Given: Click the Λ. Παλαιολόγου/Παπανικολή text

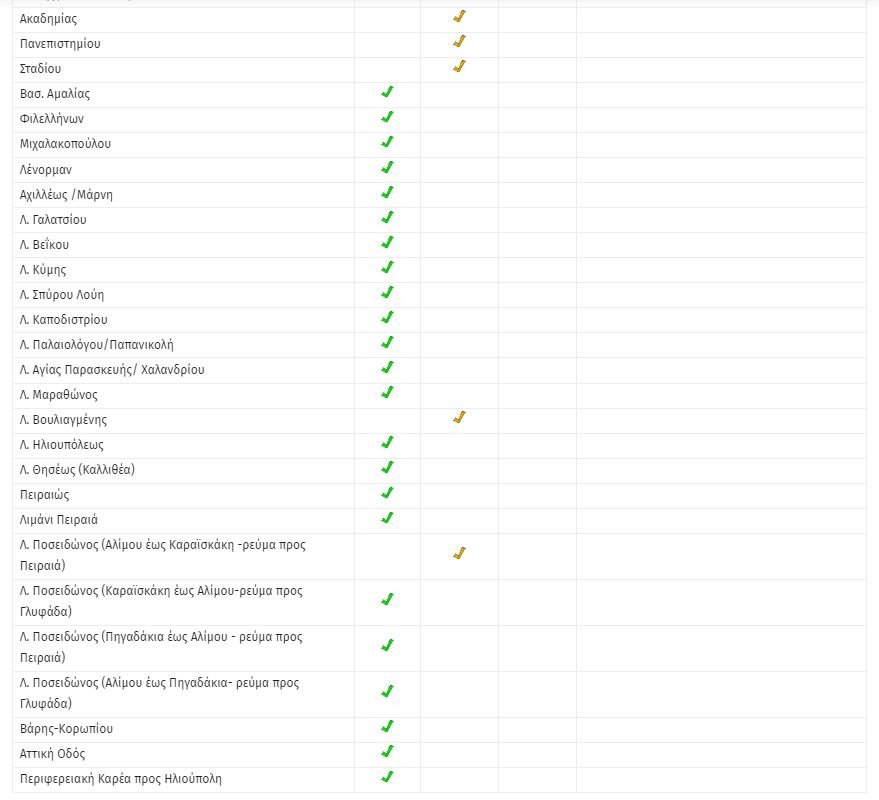Looking at the screenshot, I should click(x=97, y=345).
